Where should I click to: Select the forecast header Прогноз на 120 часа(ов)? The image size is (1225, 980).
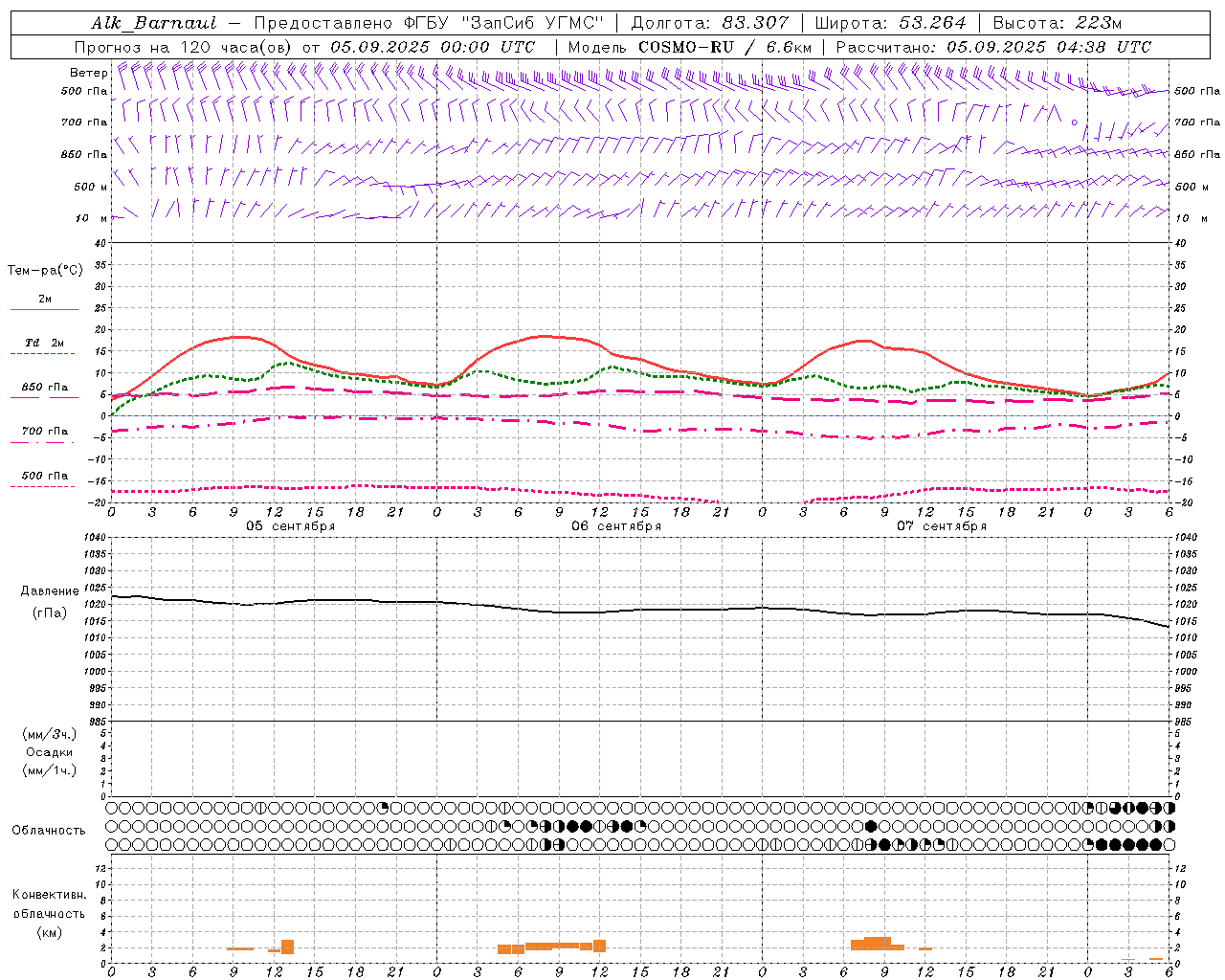click(183, 47)
